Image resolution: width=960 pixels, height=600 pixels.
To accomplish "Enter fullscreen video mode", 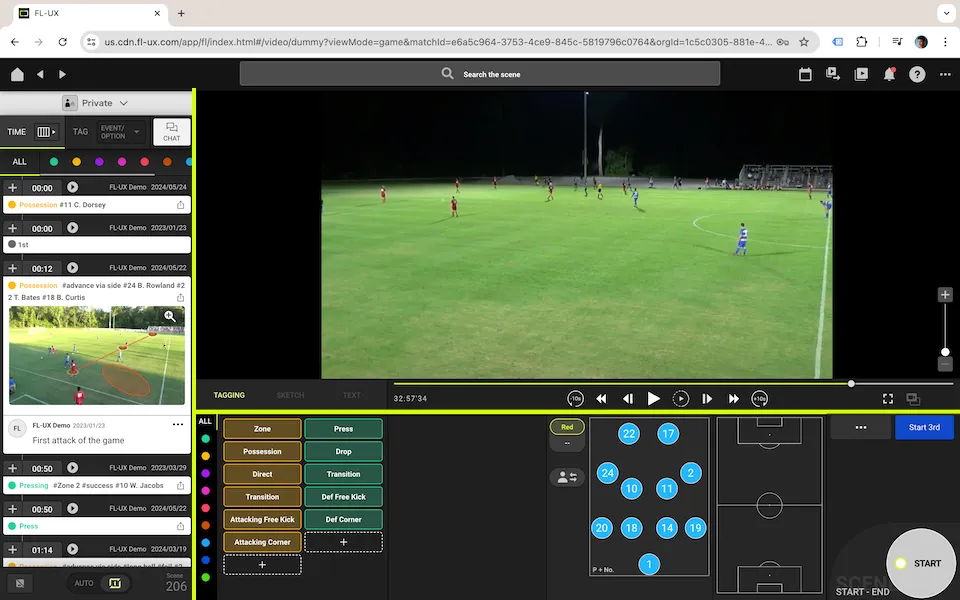I will pyautogui.click(x=887, y=399).
